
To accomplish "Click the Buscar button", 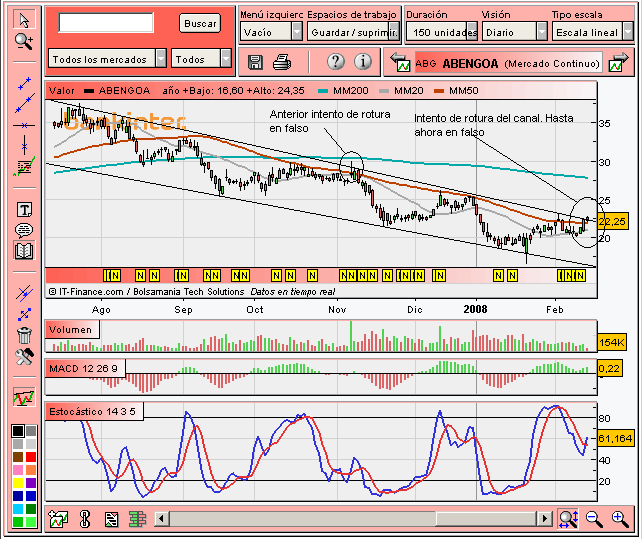I will pos(200,23).
